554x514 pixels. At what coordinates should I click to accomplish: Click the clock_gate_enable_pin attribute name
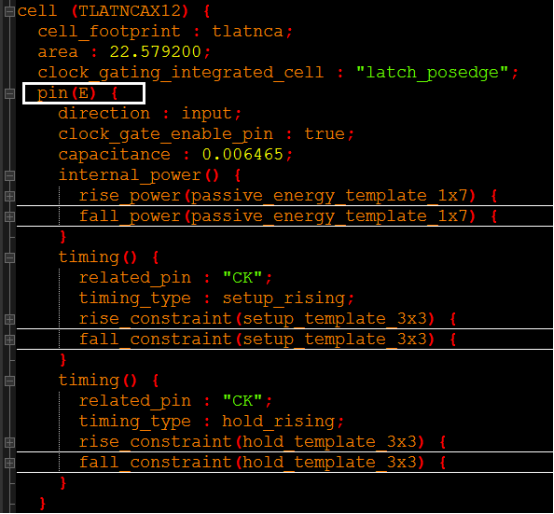[x=166, y=134]
